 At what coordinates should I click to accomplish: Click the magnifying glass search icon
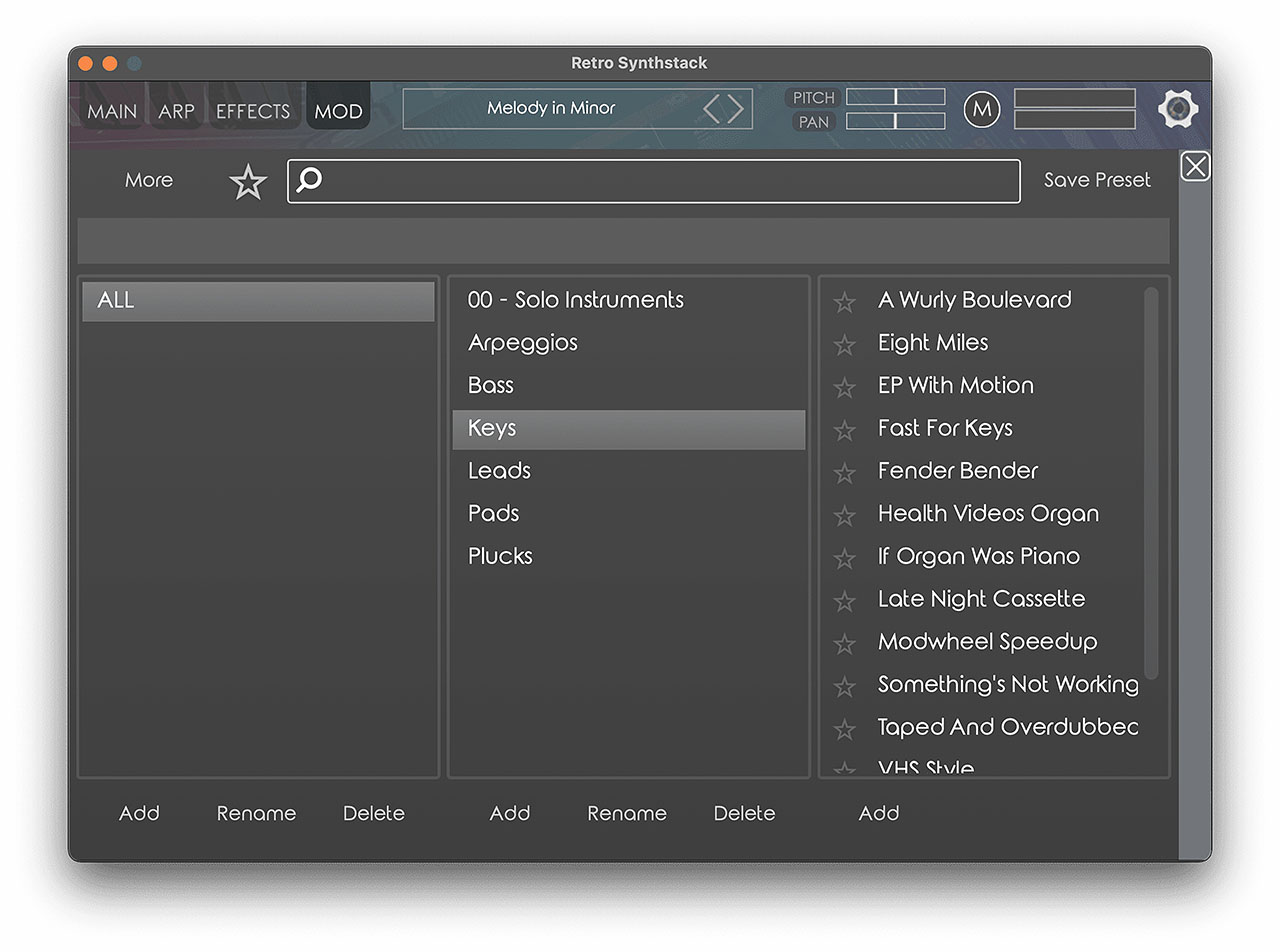(x=310, y=180)
